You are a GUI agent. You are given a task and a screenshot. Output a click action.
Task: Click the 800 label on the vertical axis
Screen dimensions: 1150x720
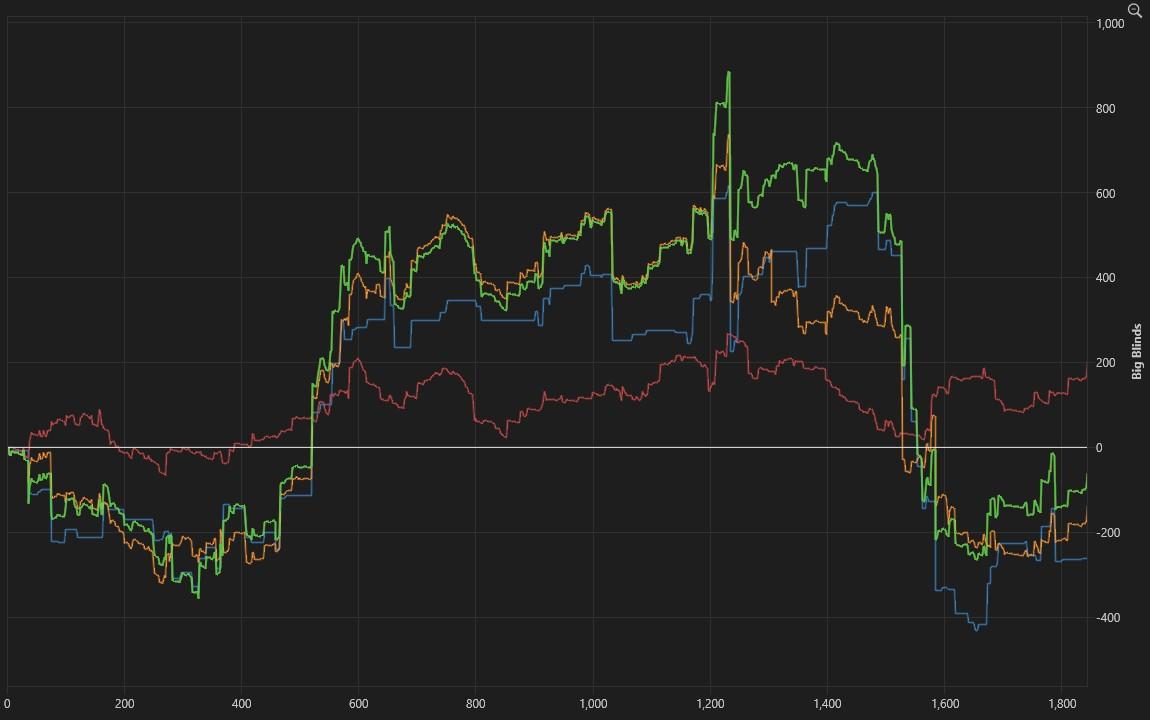tap(1105, 109)
